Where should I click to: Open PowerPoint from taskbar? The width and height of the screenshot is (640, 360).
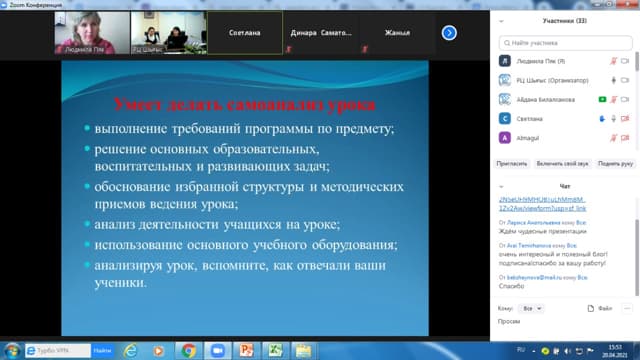(246, 351)
